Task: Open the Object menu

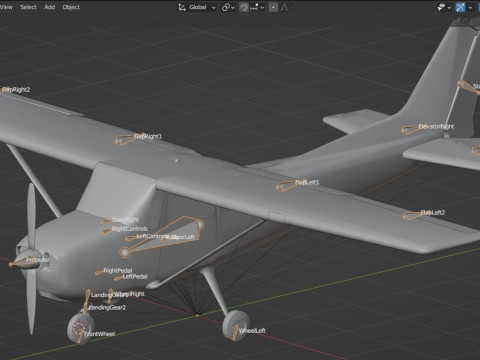Action: [x=71, y=7]
